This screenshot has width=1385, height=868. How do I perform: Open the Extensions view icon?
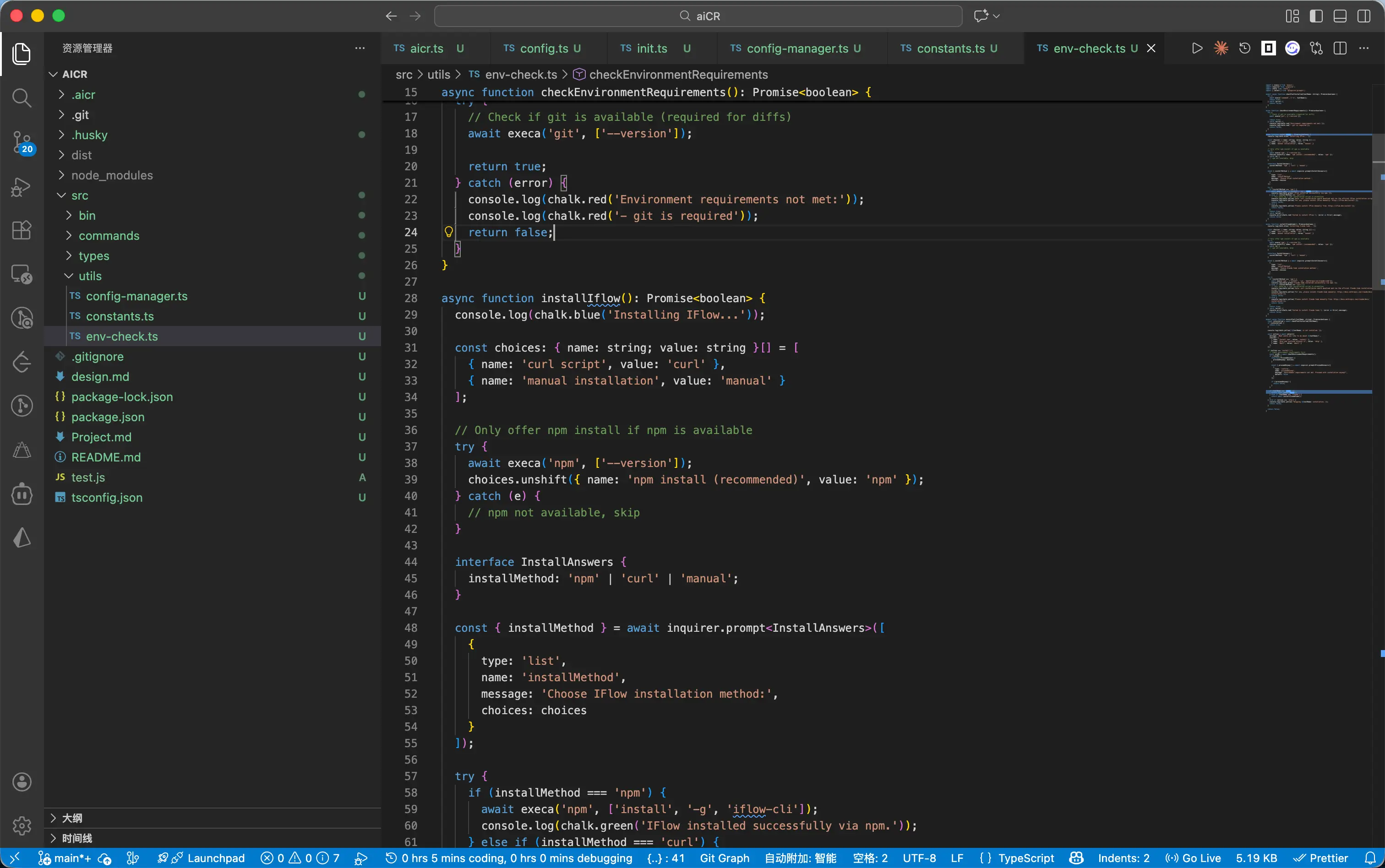tap(22, 230)
